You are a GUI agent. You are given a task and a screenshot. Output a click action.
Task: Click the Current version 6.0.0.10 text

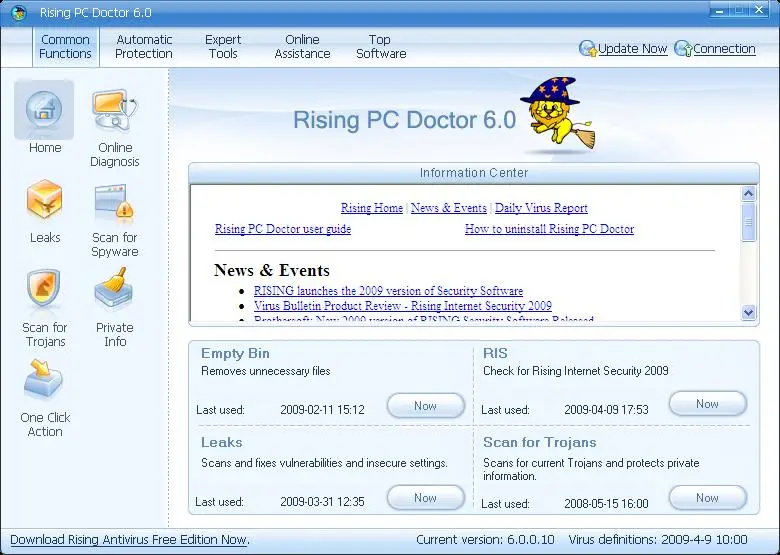click(x=485, y=540)
